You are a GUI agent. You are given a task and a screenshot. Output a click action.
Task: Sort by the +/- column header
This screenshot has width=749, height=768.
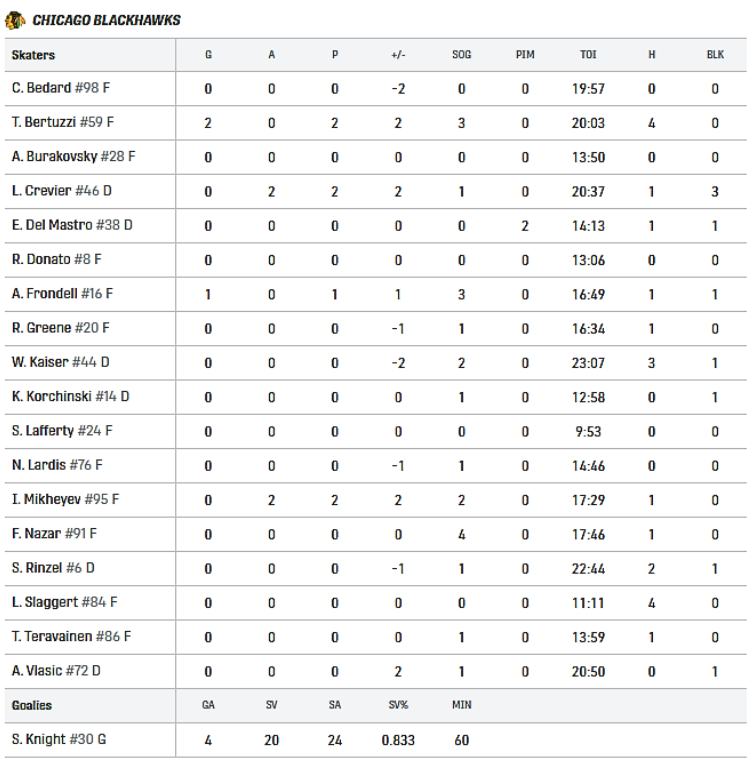[x=398, y=55]
